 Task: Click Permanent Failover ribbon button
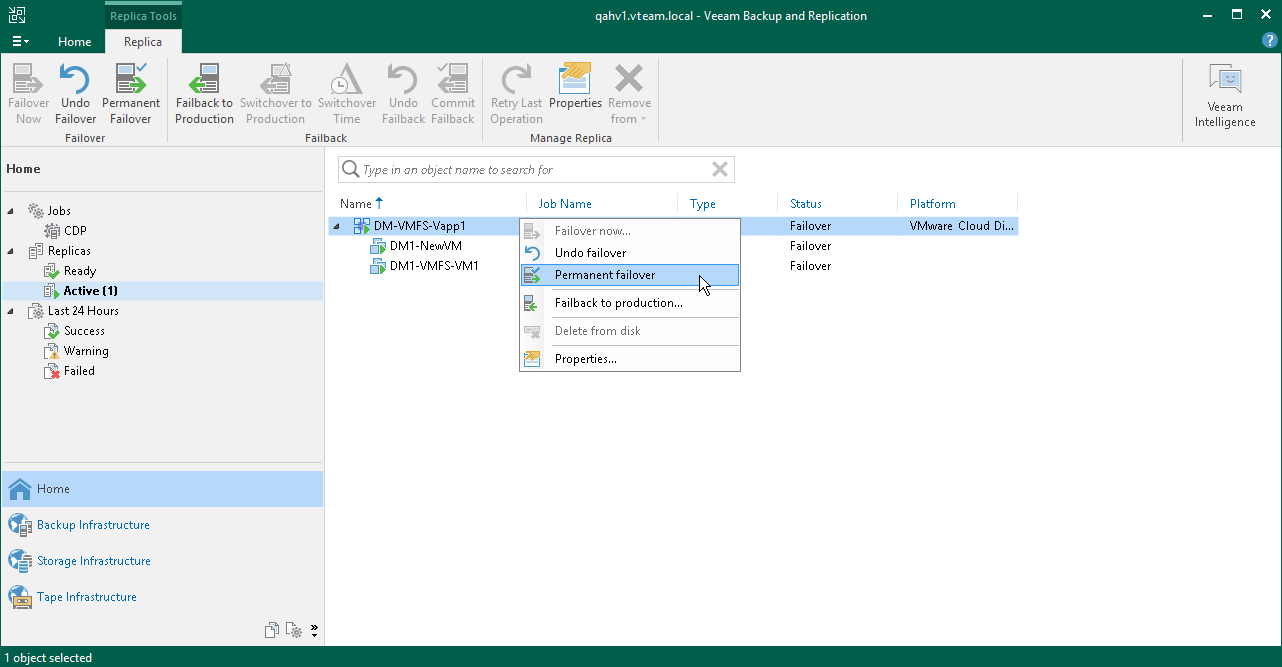coord(131,80)
